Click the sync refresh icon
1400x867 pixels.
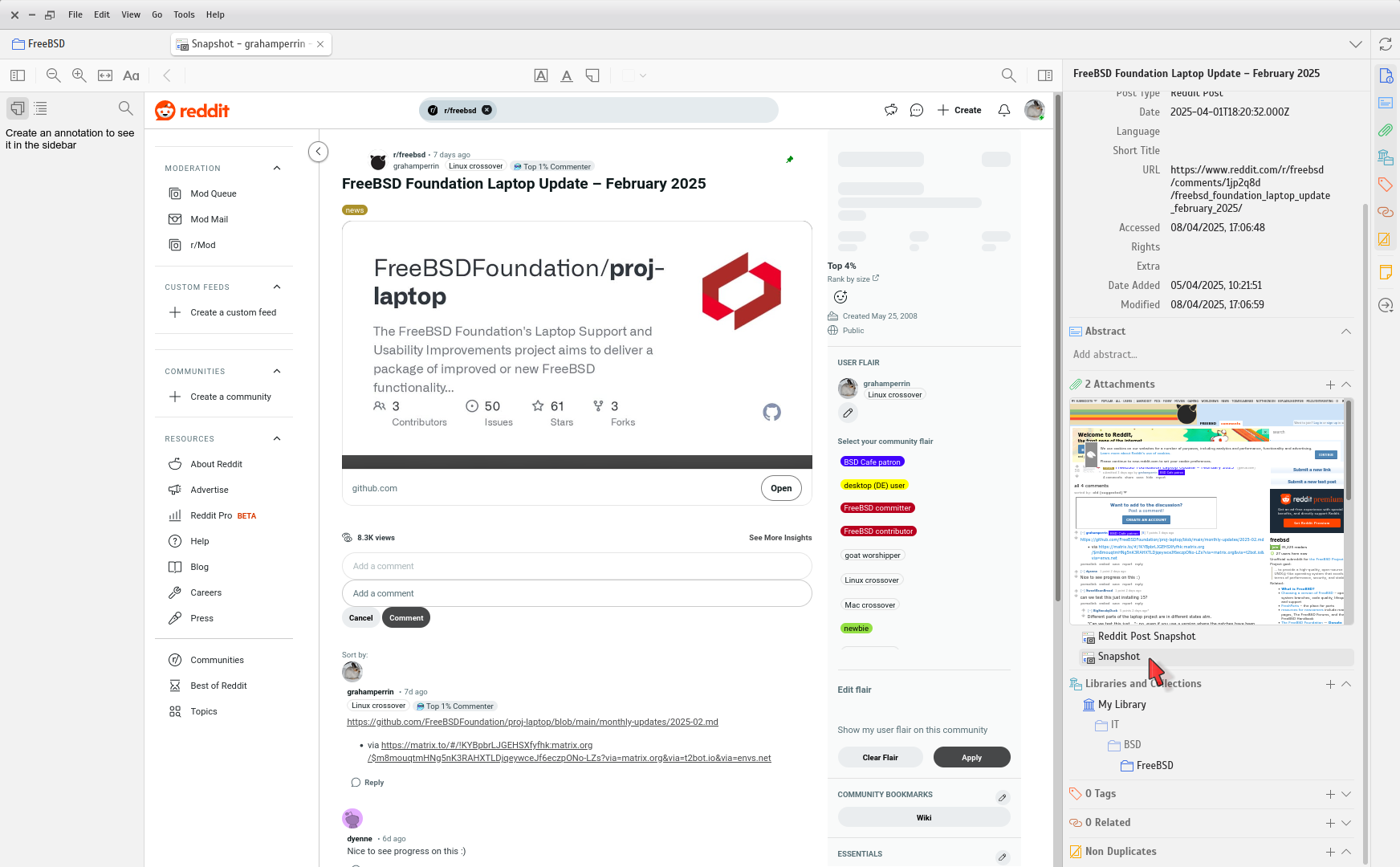click(x=1386, y=44)
